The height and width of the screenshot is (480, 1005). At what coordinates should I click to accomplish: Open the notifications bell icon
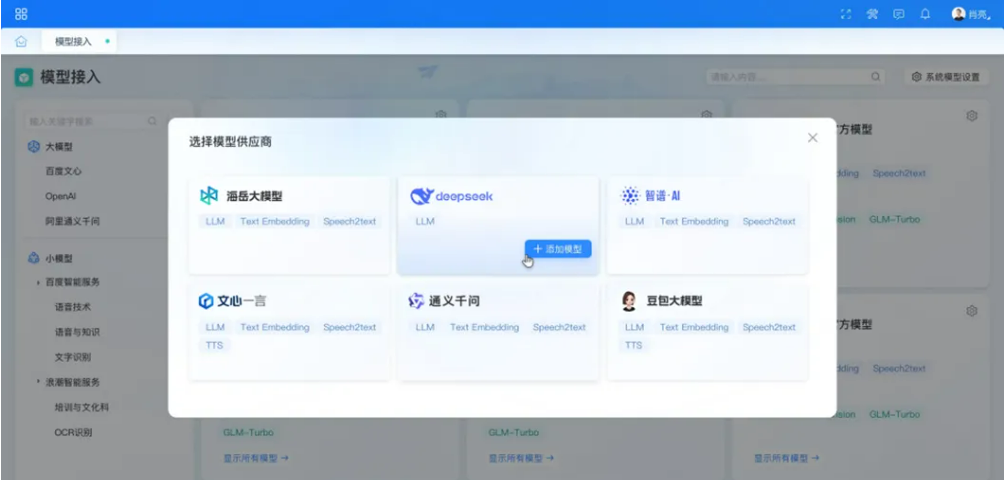pyautogui.click(x=925, y=14)
